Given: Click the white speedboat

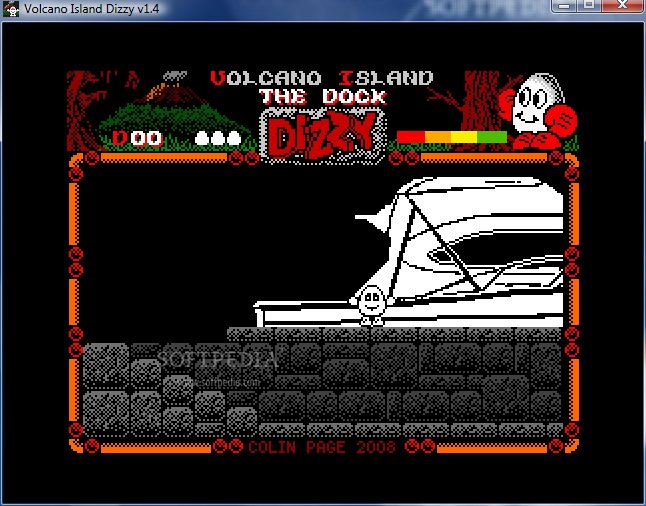Looking at the screenshot, I should (x=409, y=252).
